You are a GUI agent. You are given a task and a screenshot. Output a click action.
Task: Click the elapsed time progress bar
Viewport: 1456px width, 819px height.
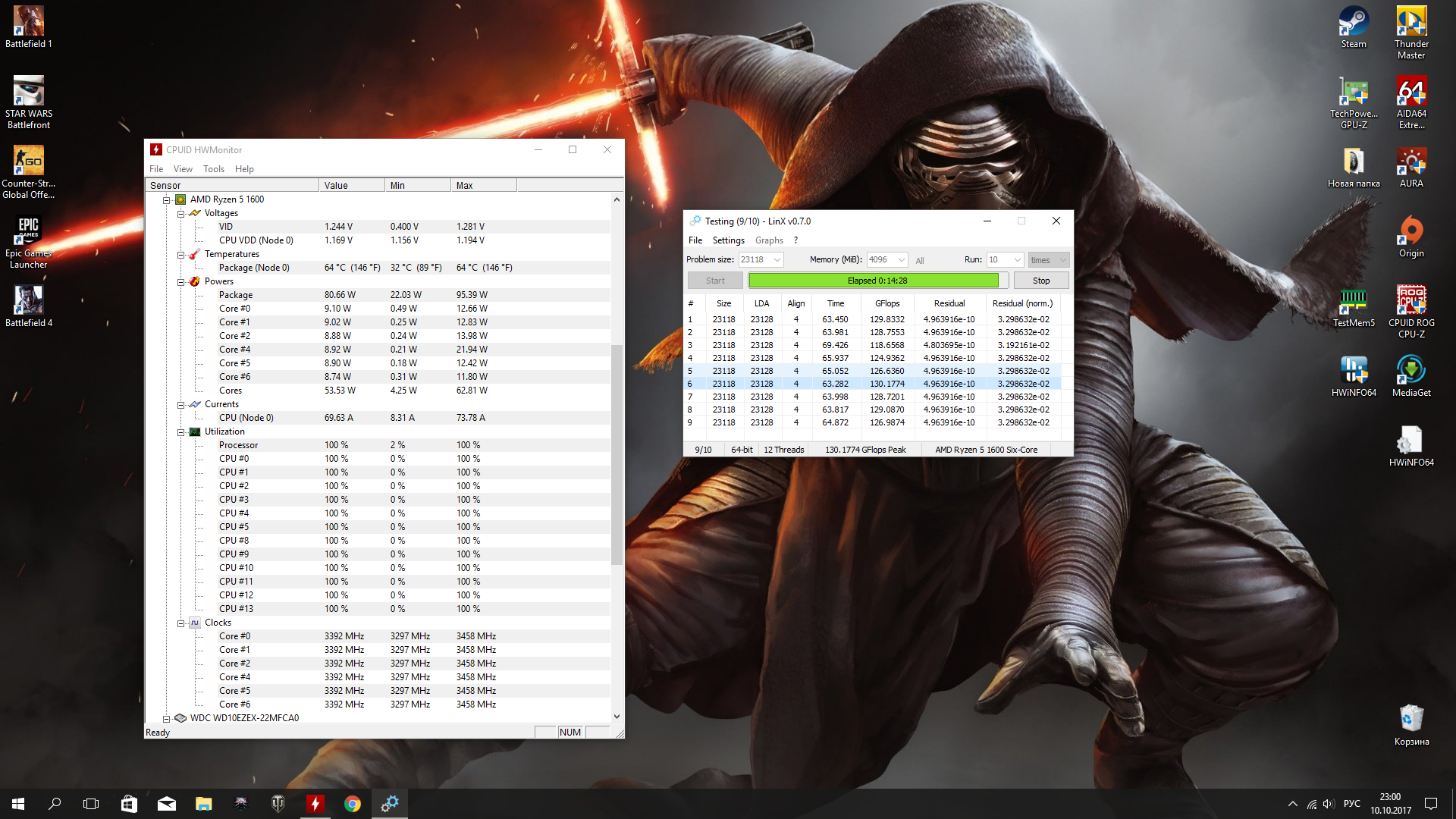pos(873,281)
